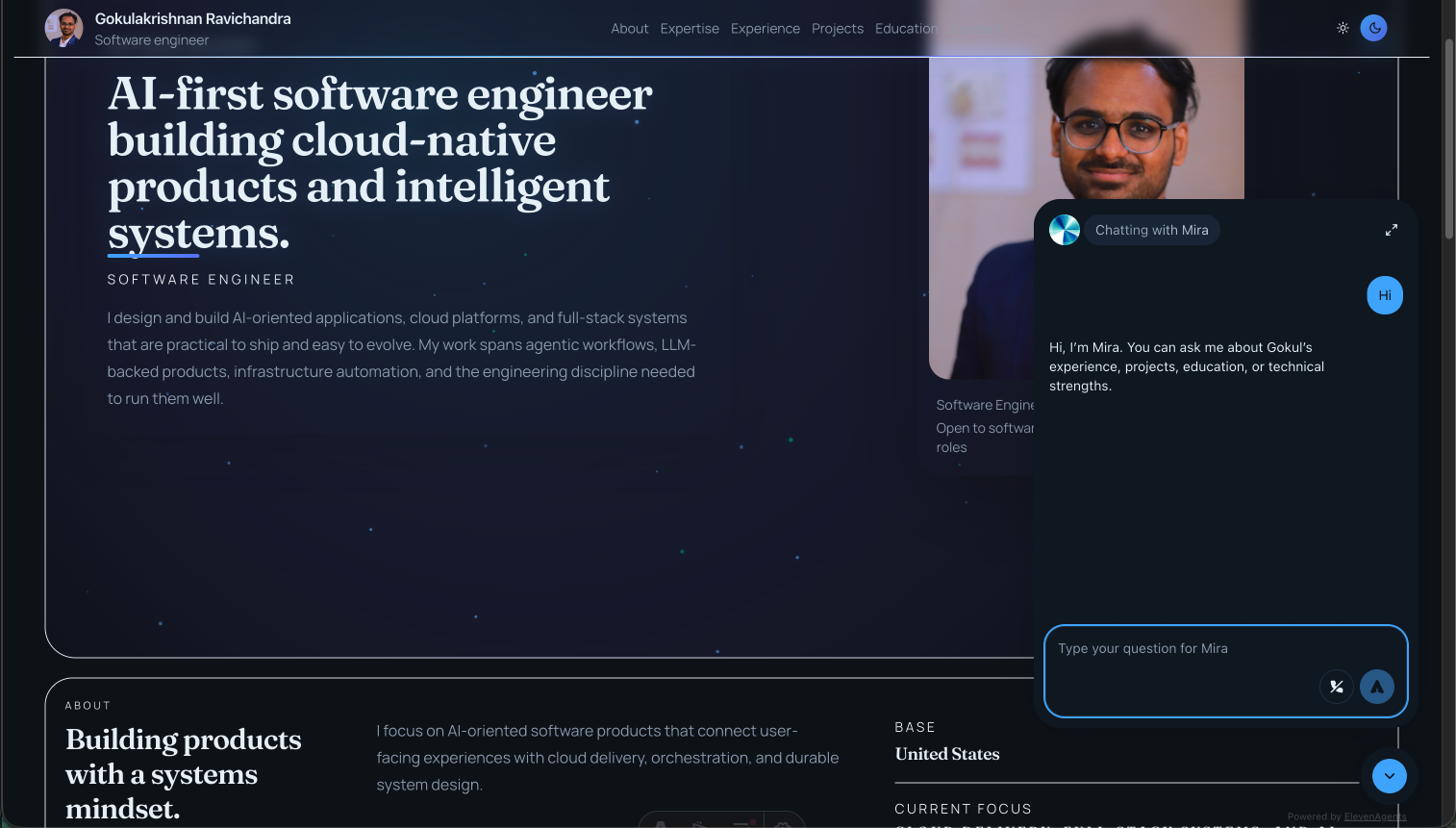
Task: Click the Mira assistant avatar icon
Action: pyautogui.click(x=1065, y=230)
